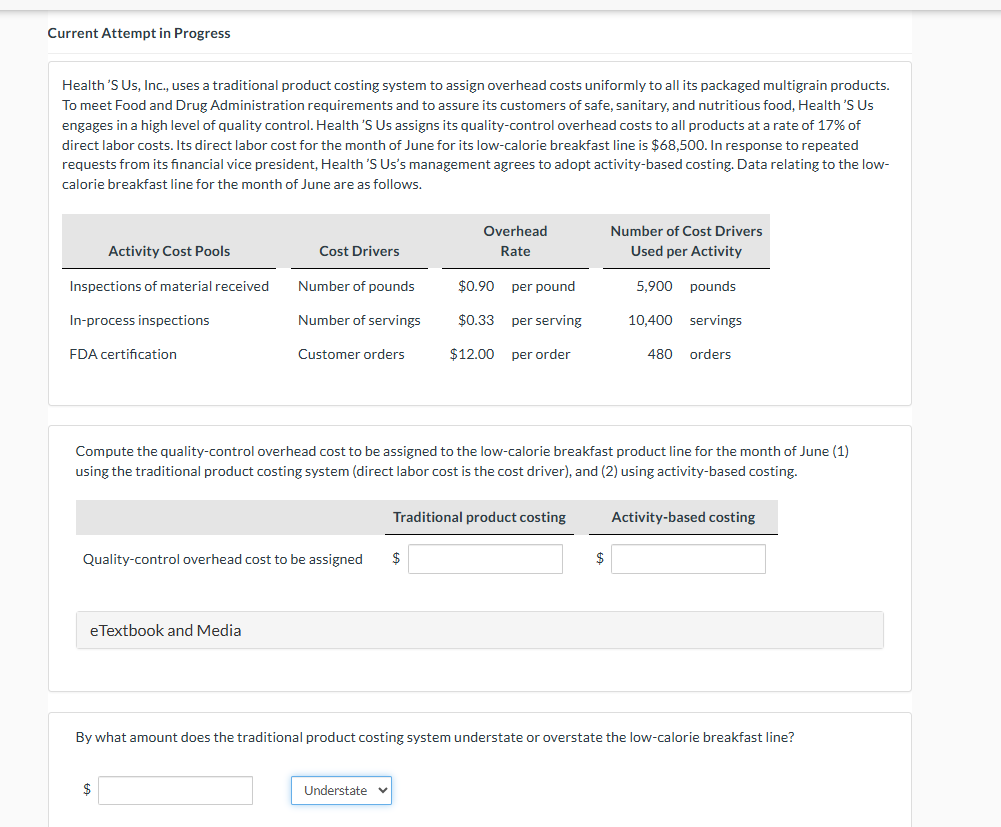Select Overstate from the dropdown

341,790
